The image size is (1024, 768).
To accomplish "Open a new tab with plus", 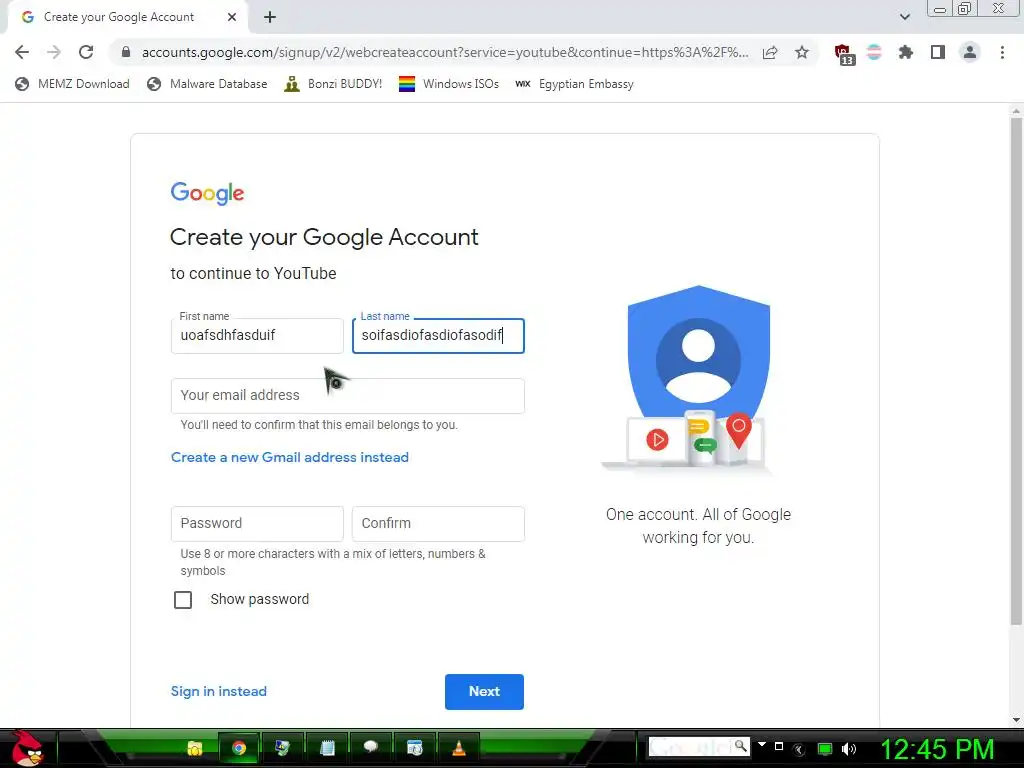I will click(x=270, y=17).
